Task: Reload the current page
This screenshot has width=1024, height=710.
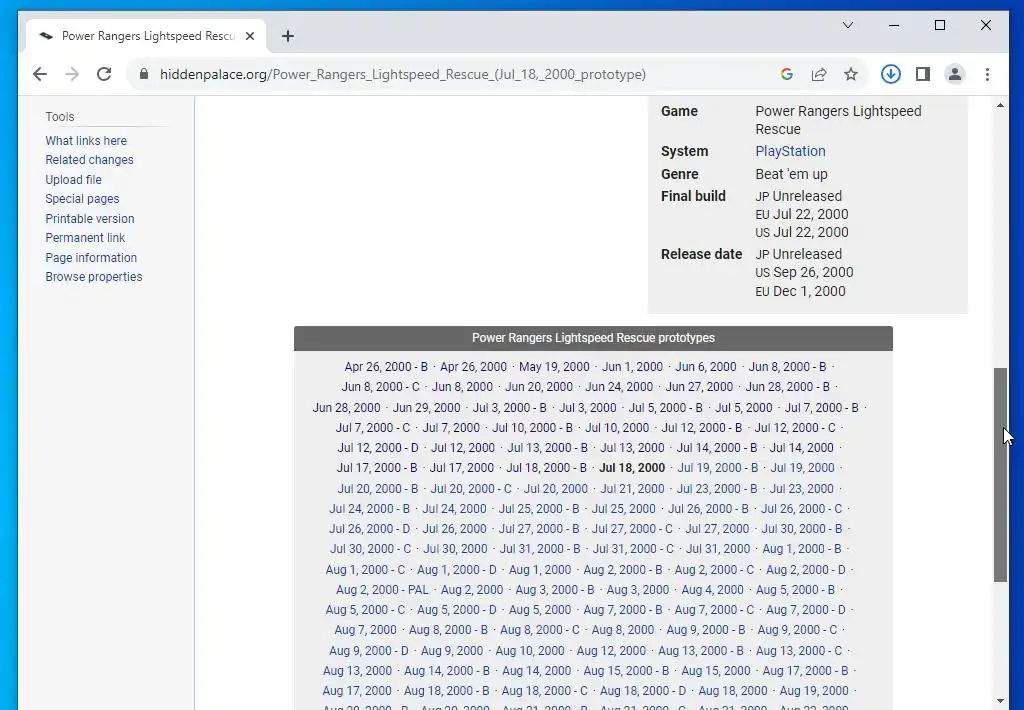Action: tap(104, 74)
